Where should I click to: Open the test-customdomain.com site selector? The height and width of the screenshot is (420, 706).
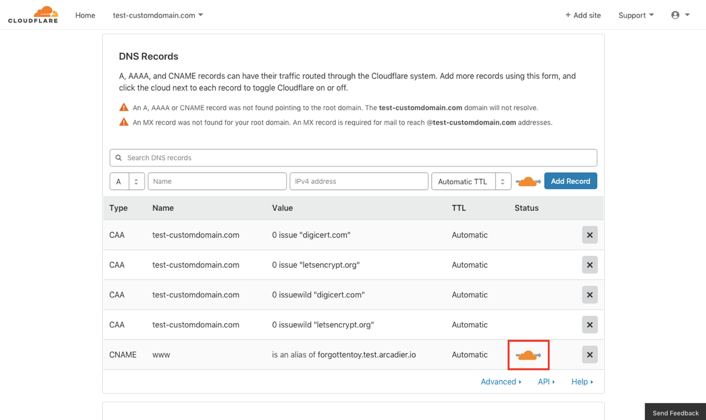coord(158,15)
